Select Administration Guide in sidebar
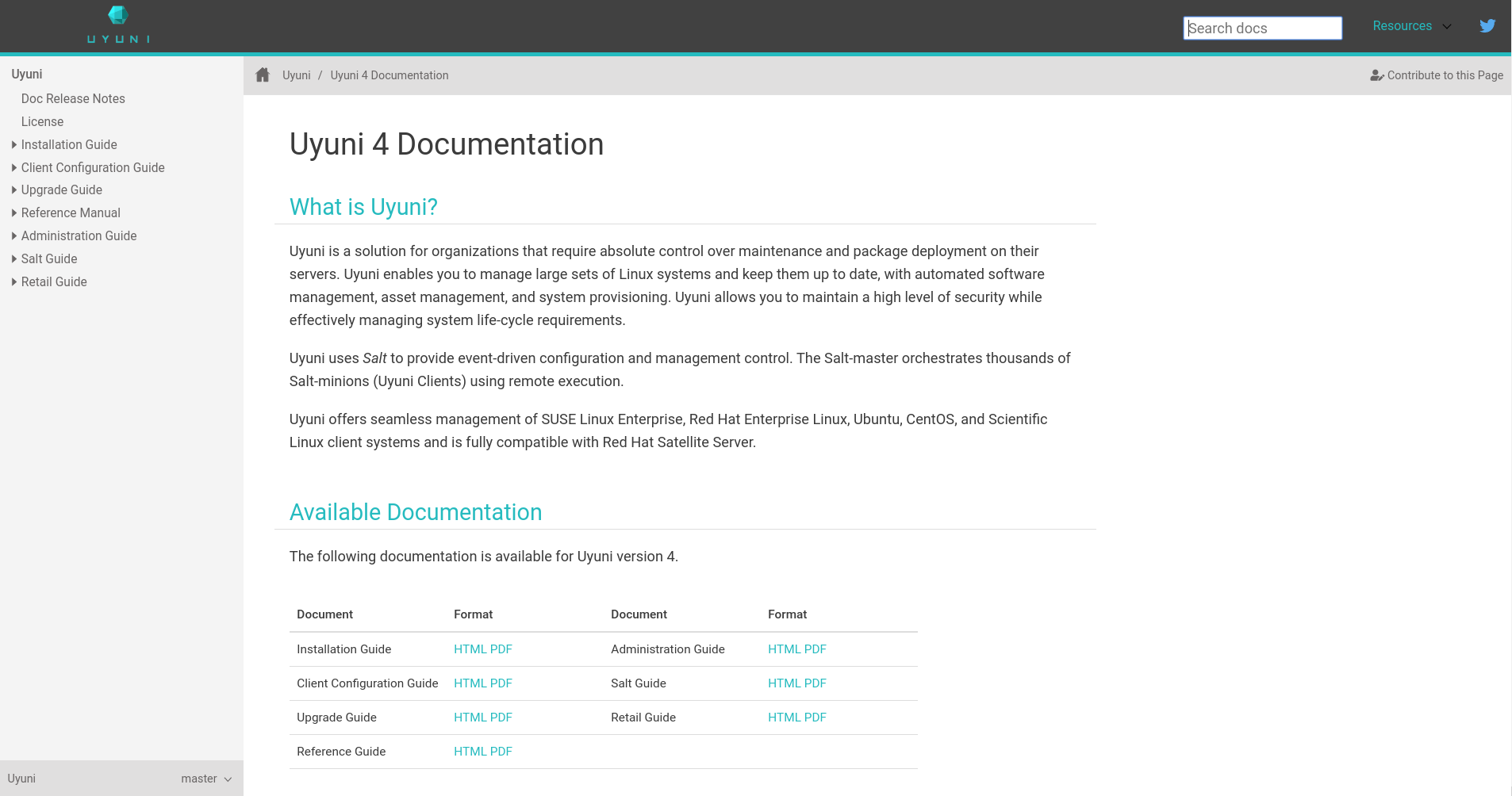This screenshot has width=1512, height=796. (x=79, y=235)
